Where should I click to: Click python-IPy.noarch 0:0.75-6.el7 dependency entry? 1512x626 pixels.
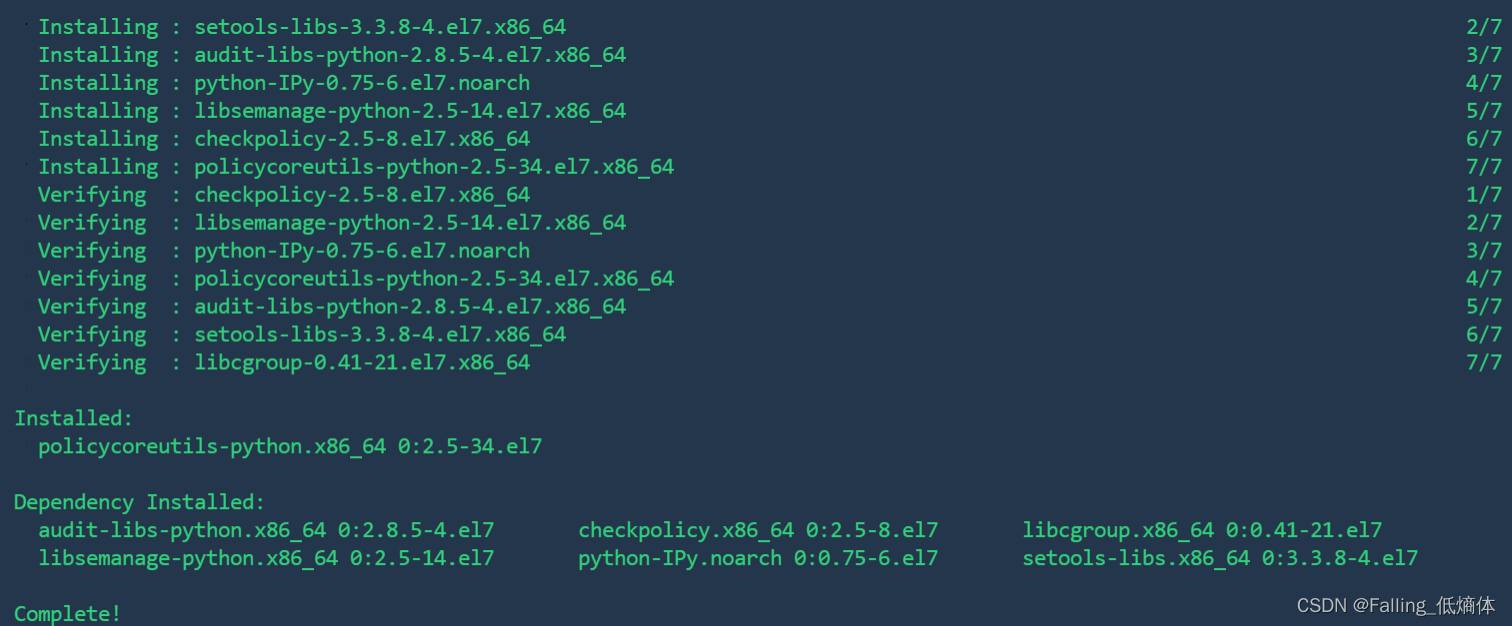pos(758,558)
